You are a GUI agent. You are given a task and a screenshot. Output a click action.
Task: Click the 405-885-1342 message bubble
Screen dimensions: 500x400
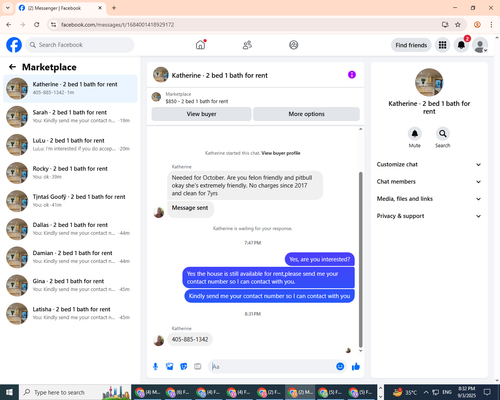click(x=190, y=339)
